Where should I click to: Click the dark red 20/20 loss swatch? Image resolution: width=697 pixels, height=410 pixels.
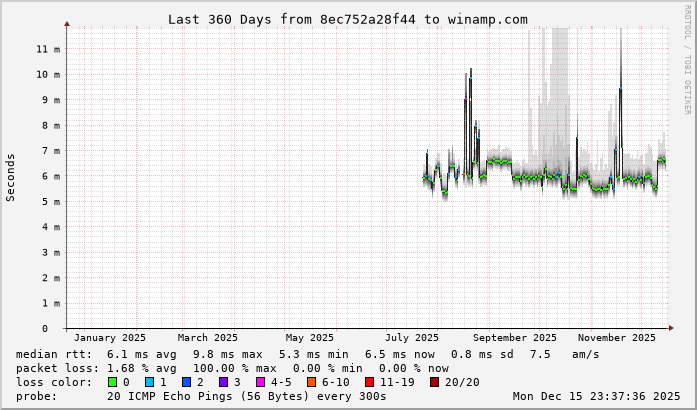click(434, 382)
